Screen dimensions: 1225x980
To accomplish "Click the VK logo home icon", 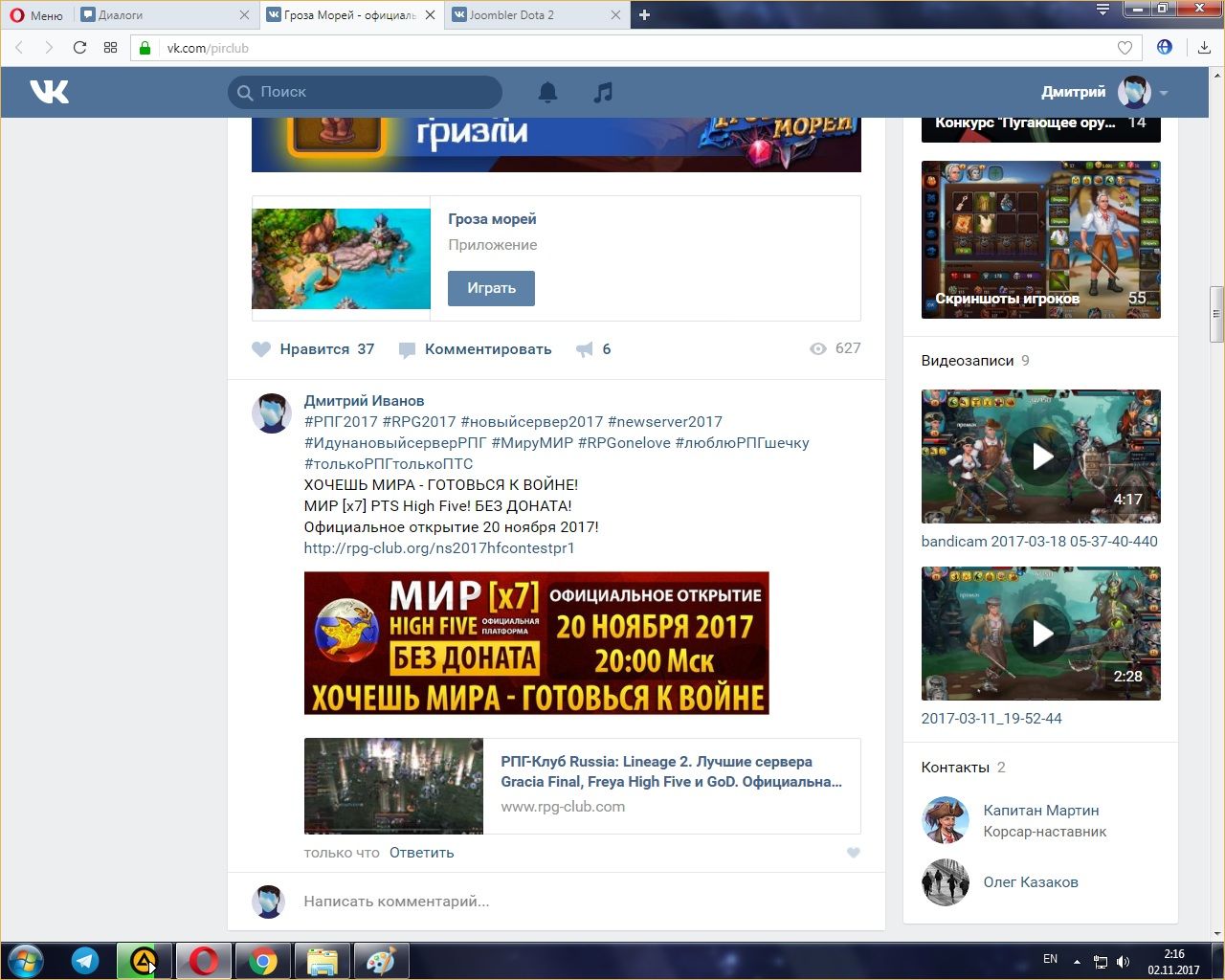I will tap(49, 92).
